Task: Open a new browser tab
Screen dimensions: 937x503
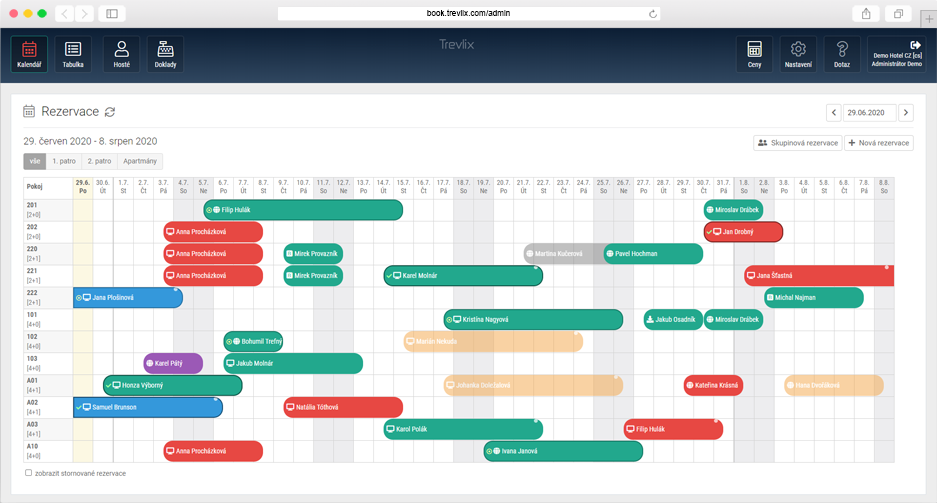Action: (929, 19)
